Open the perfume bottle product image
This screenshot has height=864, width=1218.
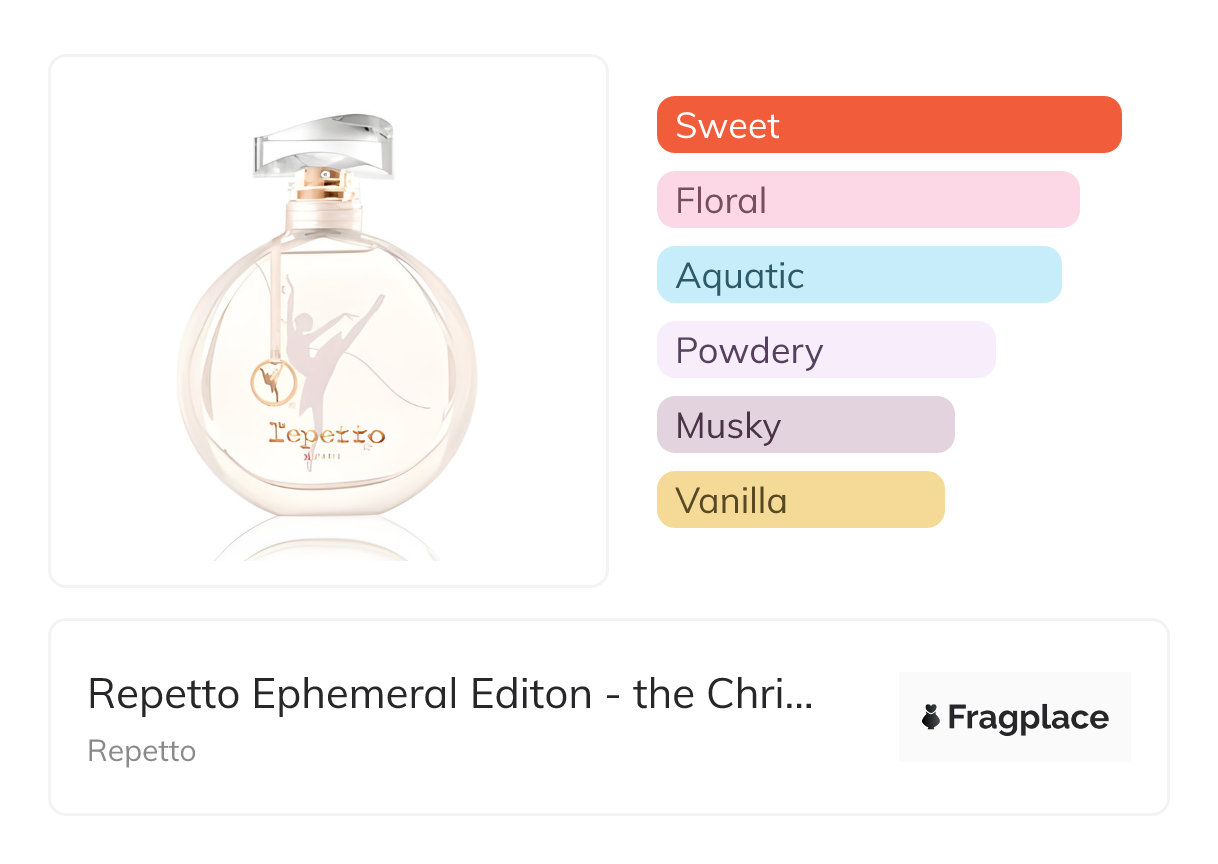[328, 320]
